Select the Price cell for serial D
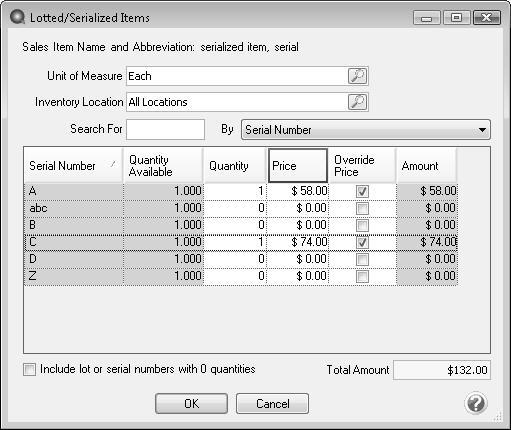 pyautogui.click(x=298, y=259)
